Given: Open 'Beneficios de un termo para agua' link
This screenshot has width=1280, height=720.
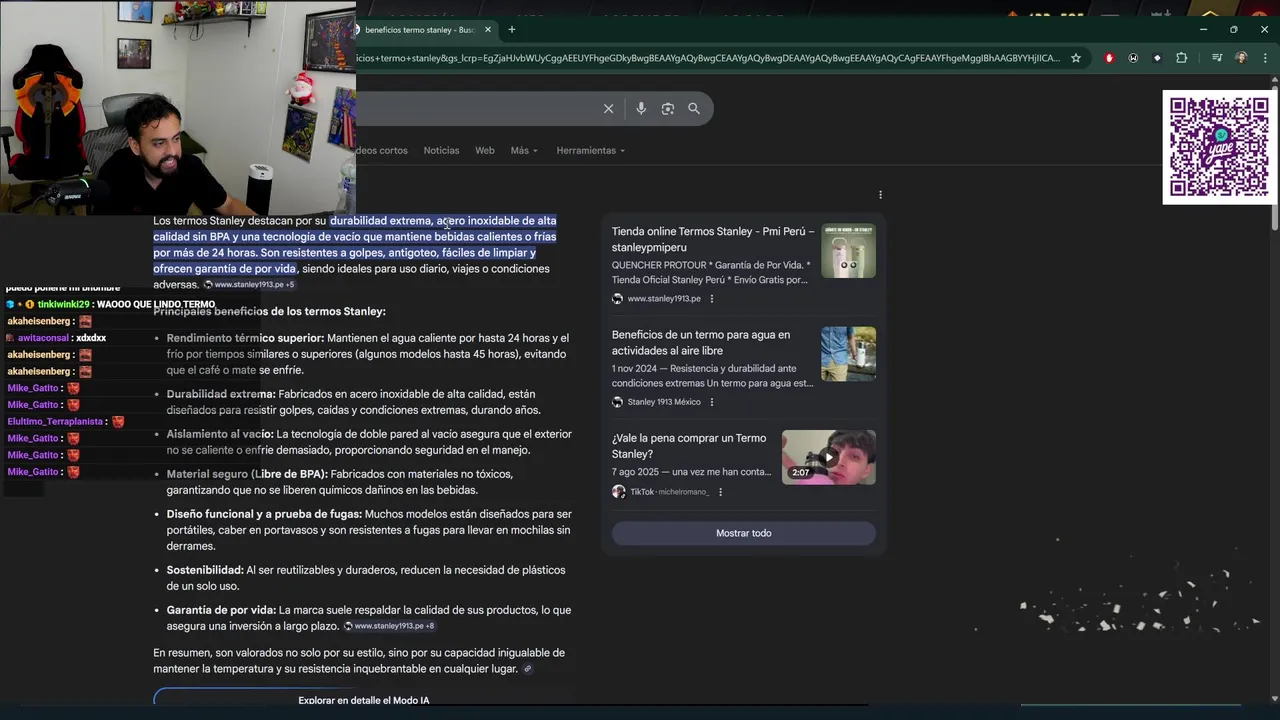Looking at the screenshot, I should (701, 343).
